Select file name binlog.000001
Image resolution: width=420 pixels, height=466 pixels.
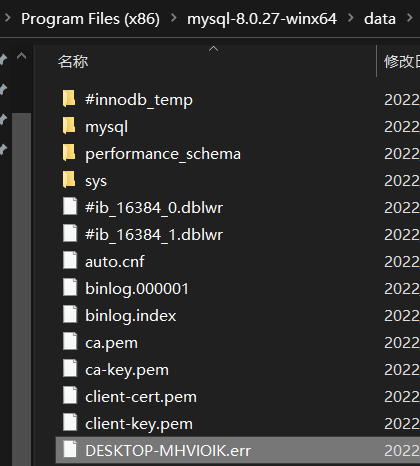137,289
